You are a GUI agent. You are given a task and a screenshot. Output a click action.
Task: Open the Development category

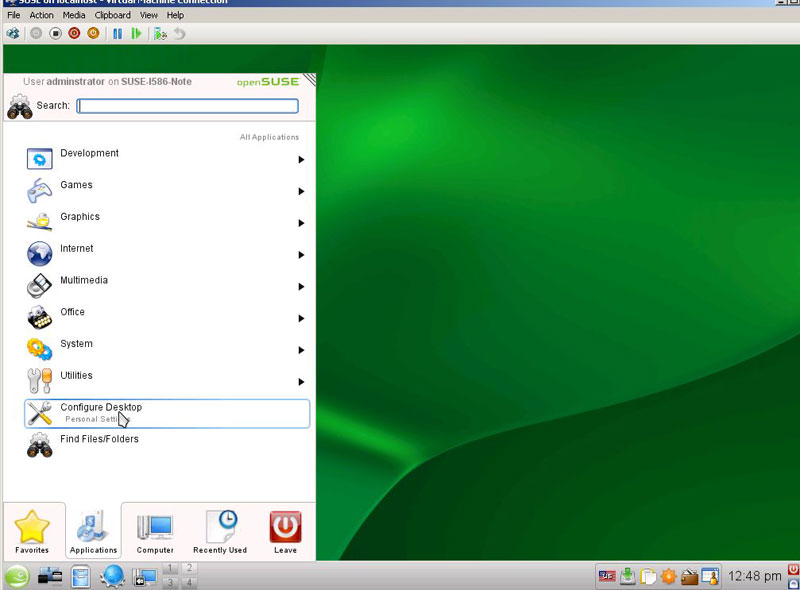(x=167, y=159)
